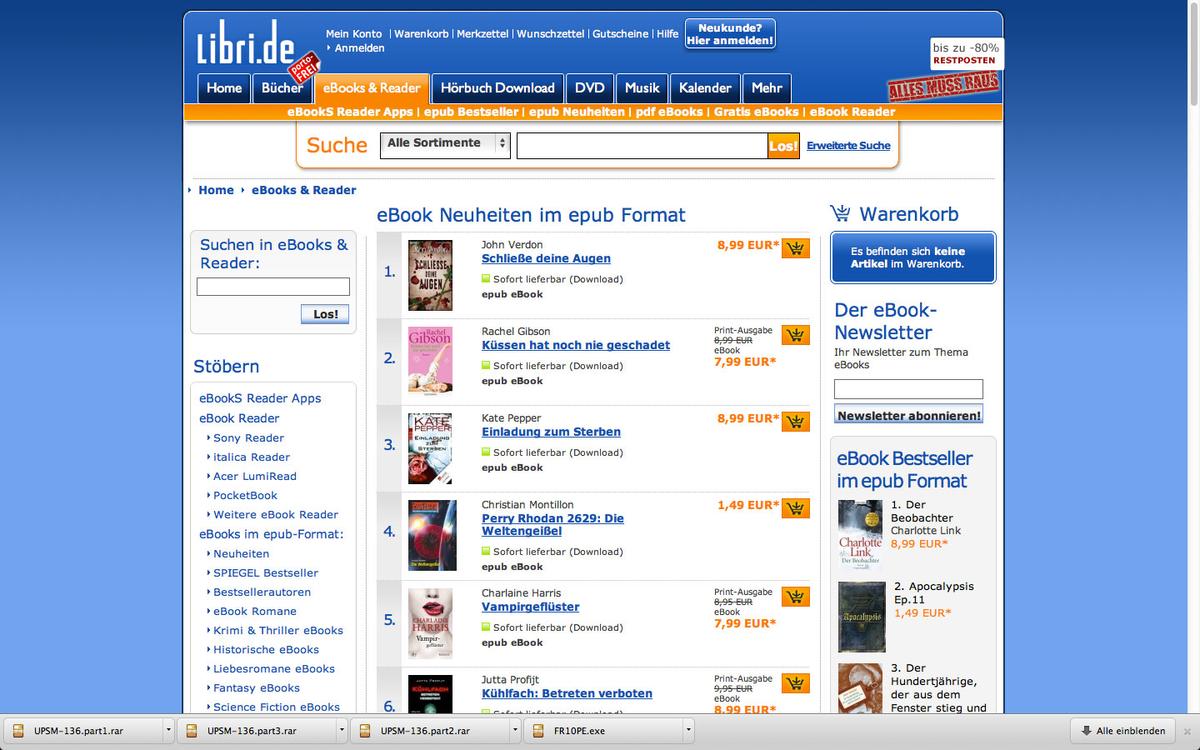Open Der Beobachter bestseller cover
The width and height of the screenshot is (1200, 750).
[x=860, y=535]
